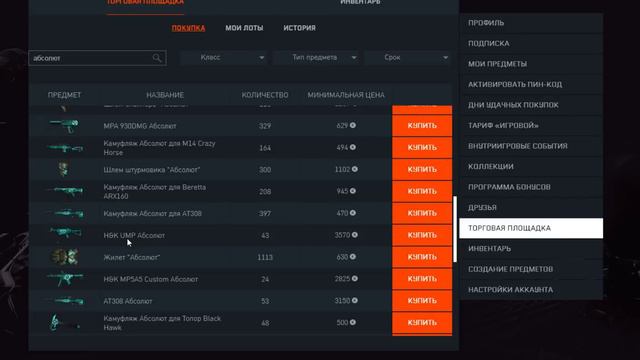640x360 pixels.
Task: Click the Предмет column header
Action: (64, 95)
